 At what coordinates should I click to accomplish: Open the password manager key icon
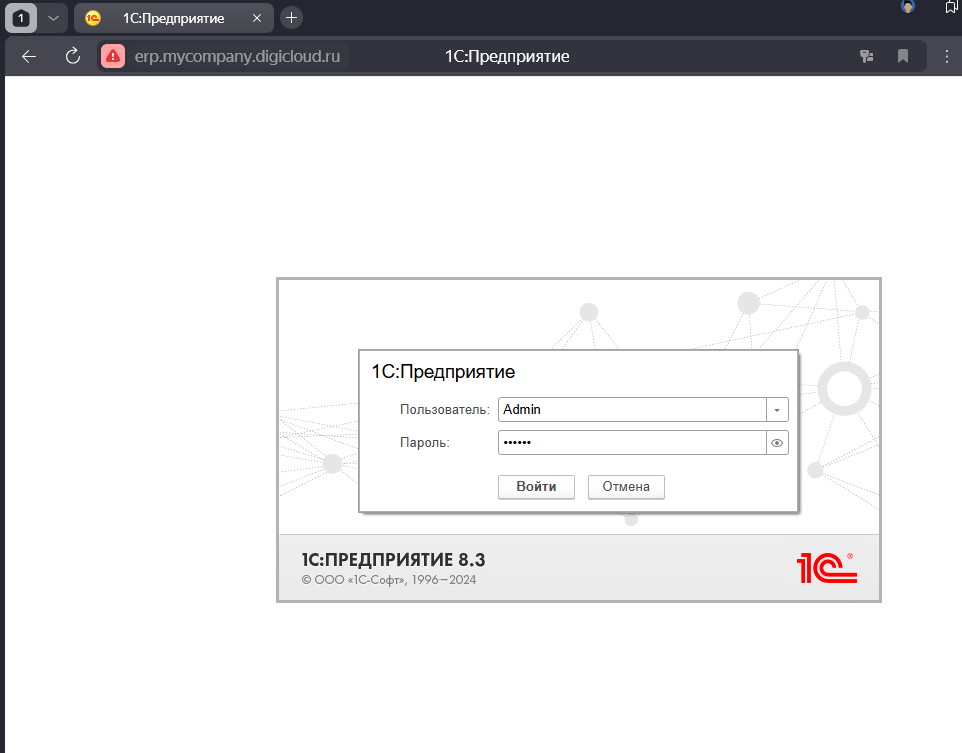point(866,56)
